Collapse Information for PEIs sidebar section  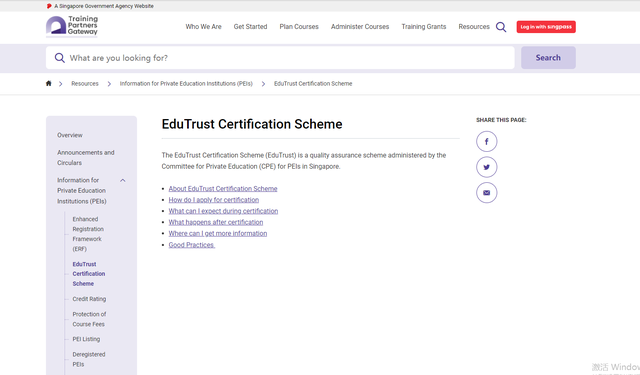[x=122, y=180]
